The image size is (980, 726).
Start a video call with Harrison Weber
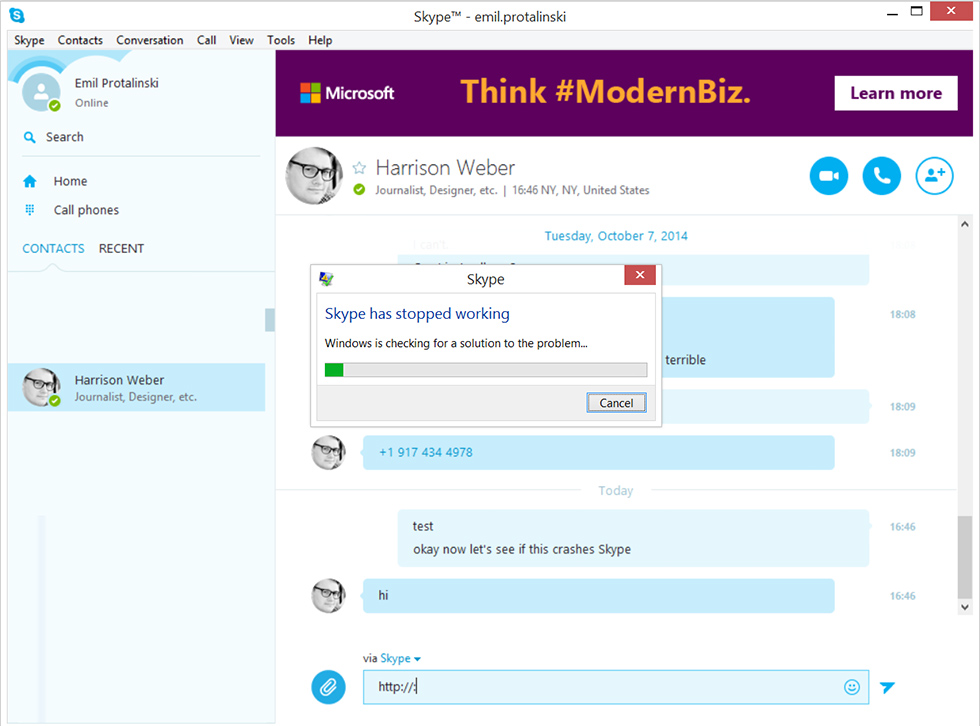click(x=828, y=176)
